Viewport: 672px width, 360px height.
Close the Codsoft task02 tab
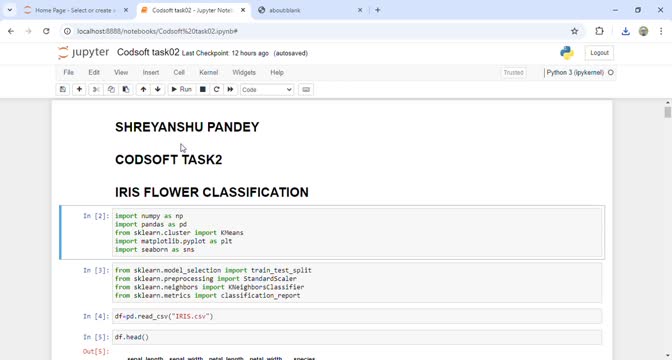(x=243, y=10)
